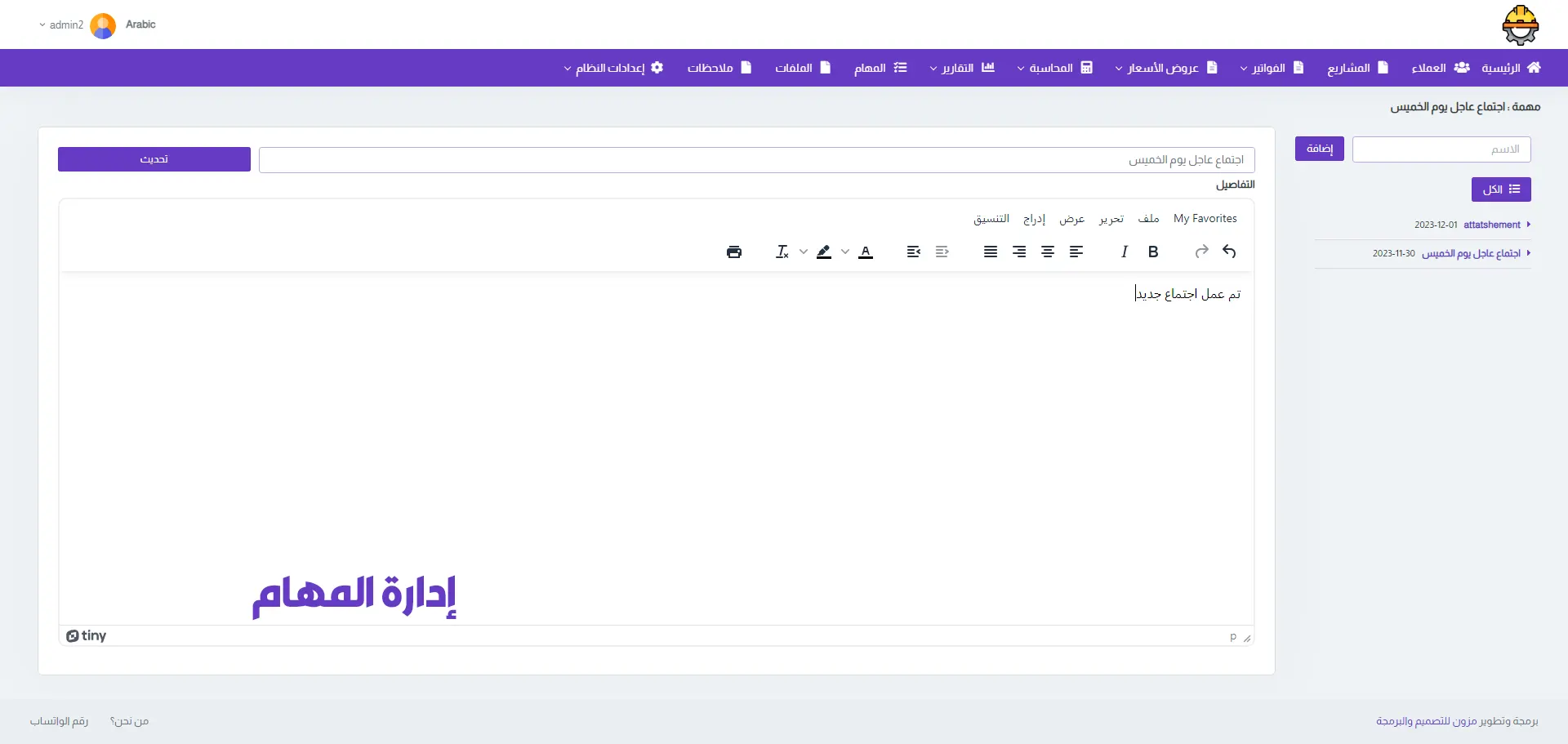
Task: Apply text color with the A button
Action: tap(866, 252)
